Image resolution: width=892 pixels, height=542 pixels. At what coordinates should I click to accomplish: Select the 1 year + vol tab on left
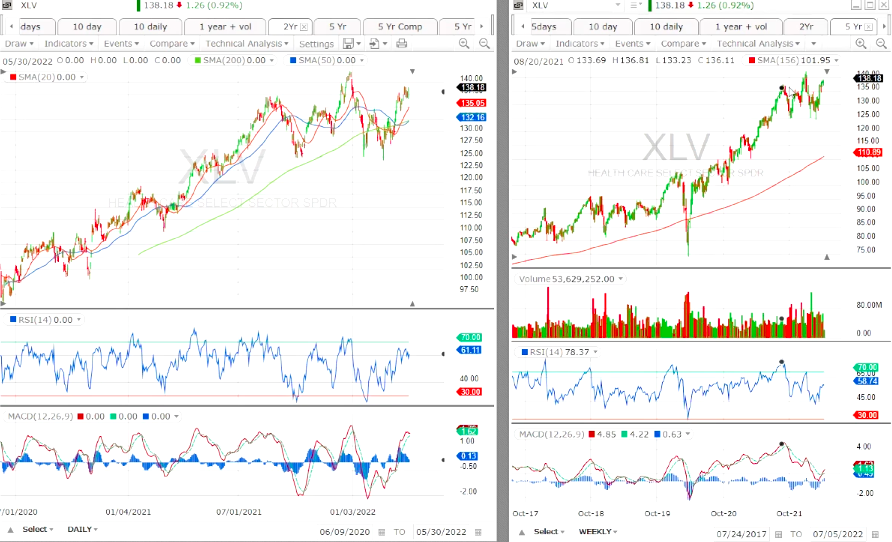tap(225, 27)
